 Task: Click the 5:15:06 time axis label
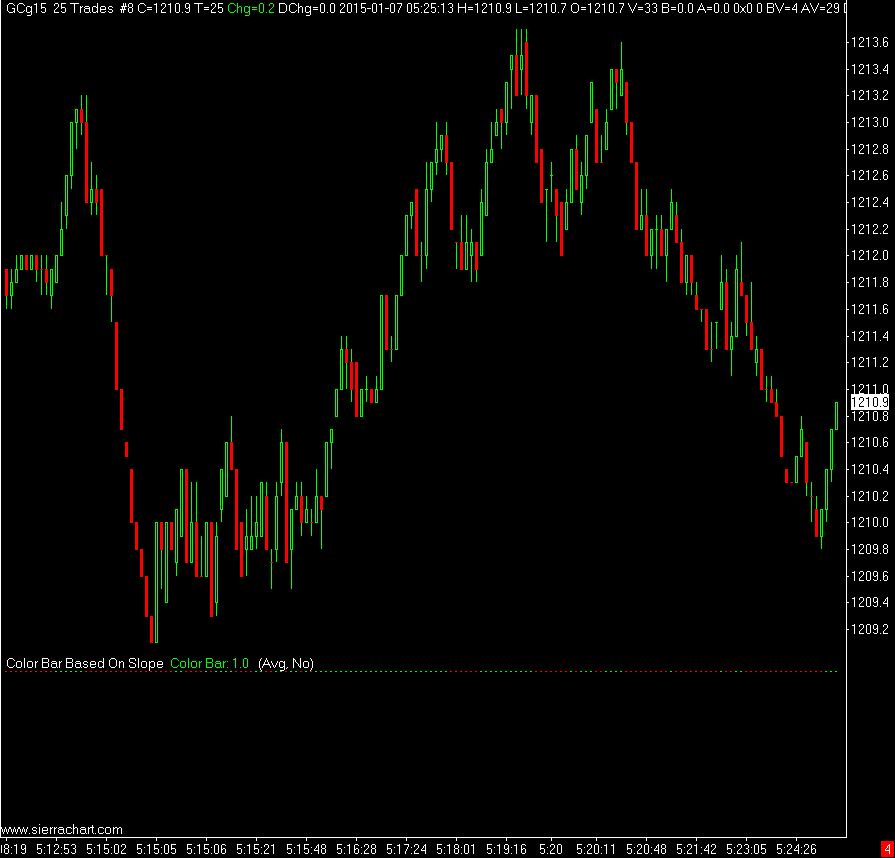click(207, 849)
